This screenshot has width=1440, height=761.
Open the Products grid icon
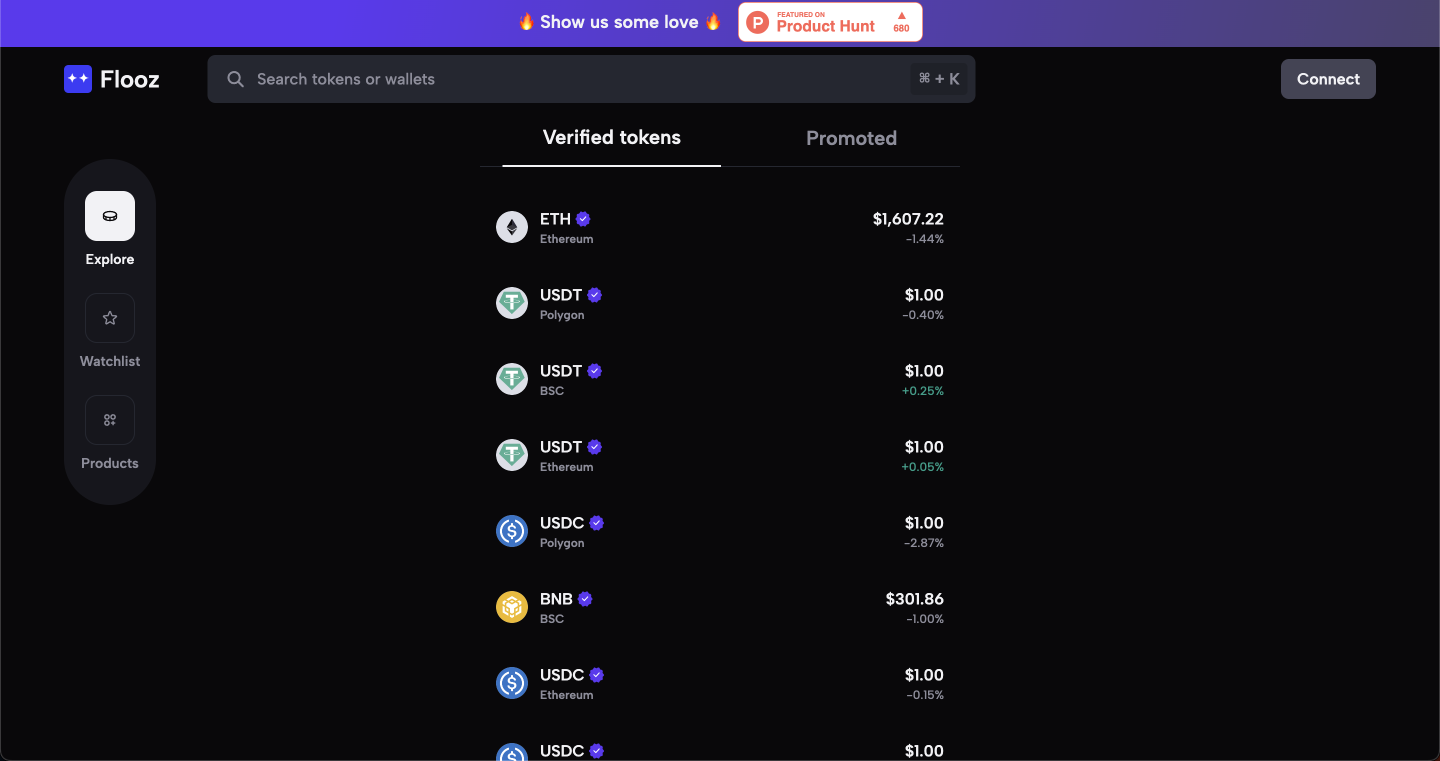110,420
